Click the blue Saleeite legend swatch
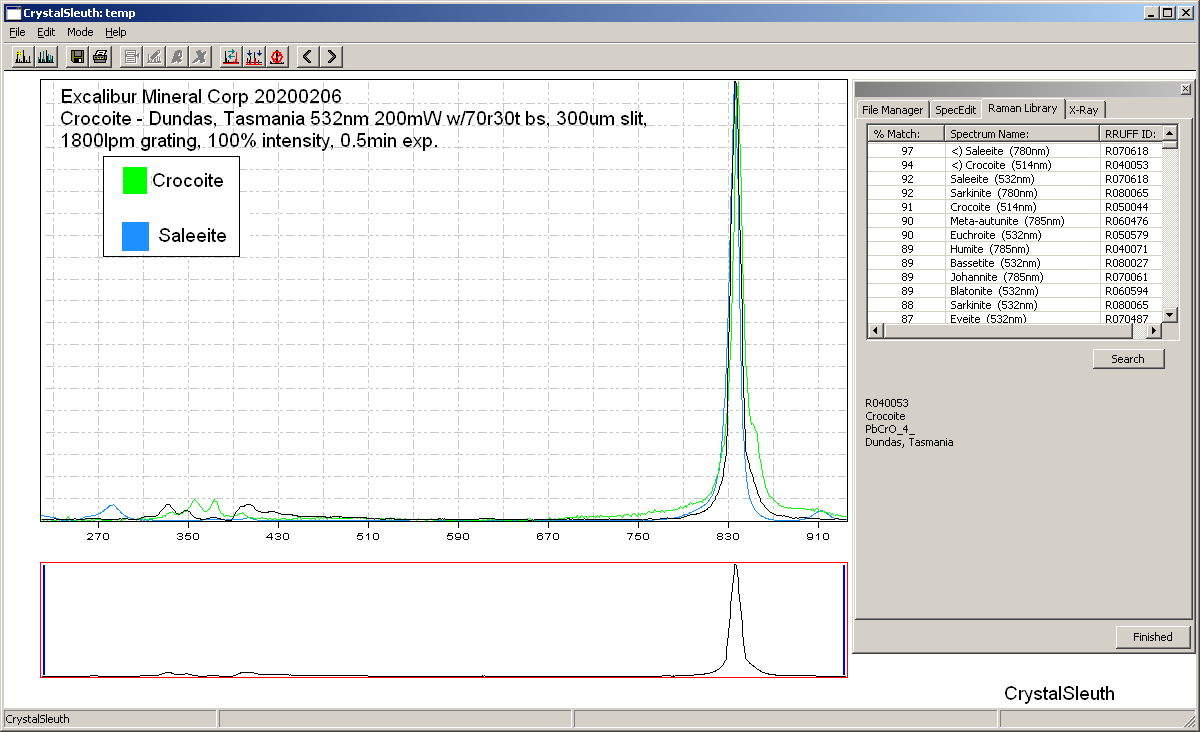The image size is (1200, 732). coord(135,236)
